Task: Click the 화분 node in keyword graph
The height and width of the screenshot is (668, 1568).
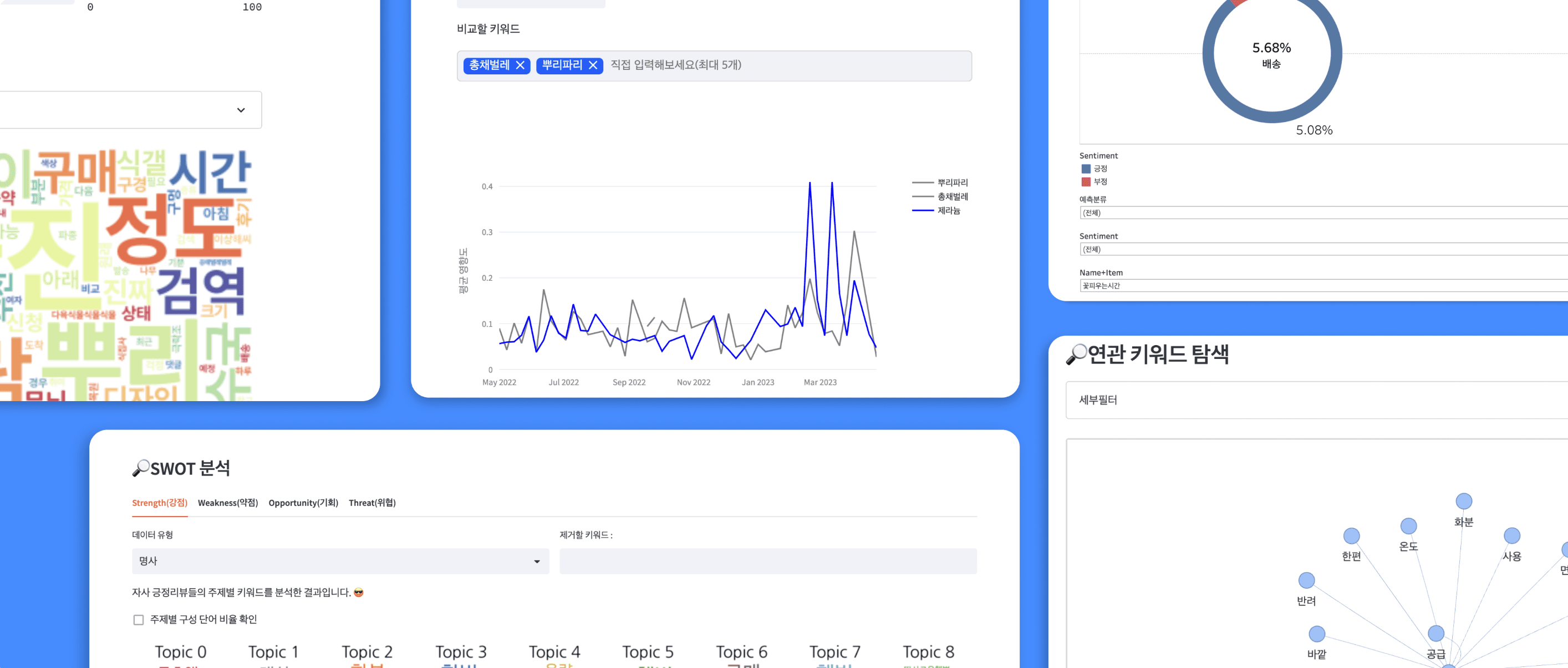Action: coord(1463,501)
